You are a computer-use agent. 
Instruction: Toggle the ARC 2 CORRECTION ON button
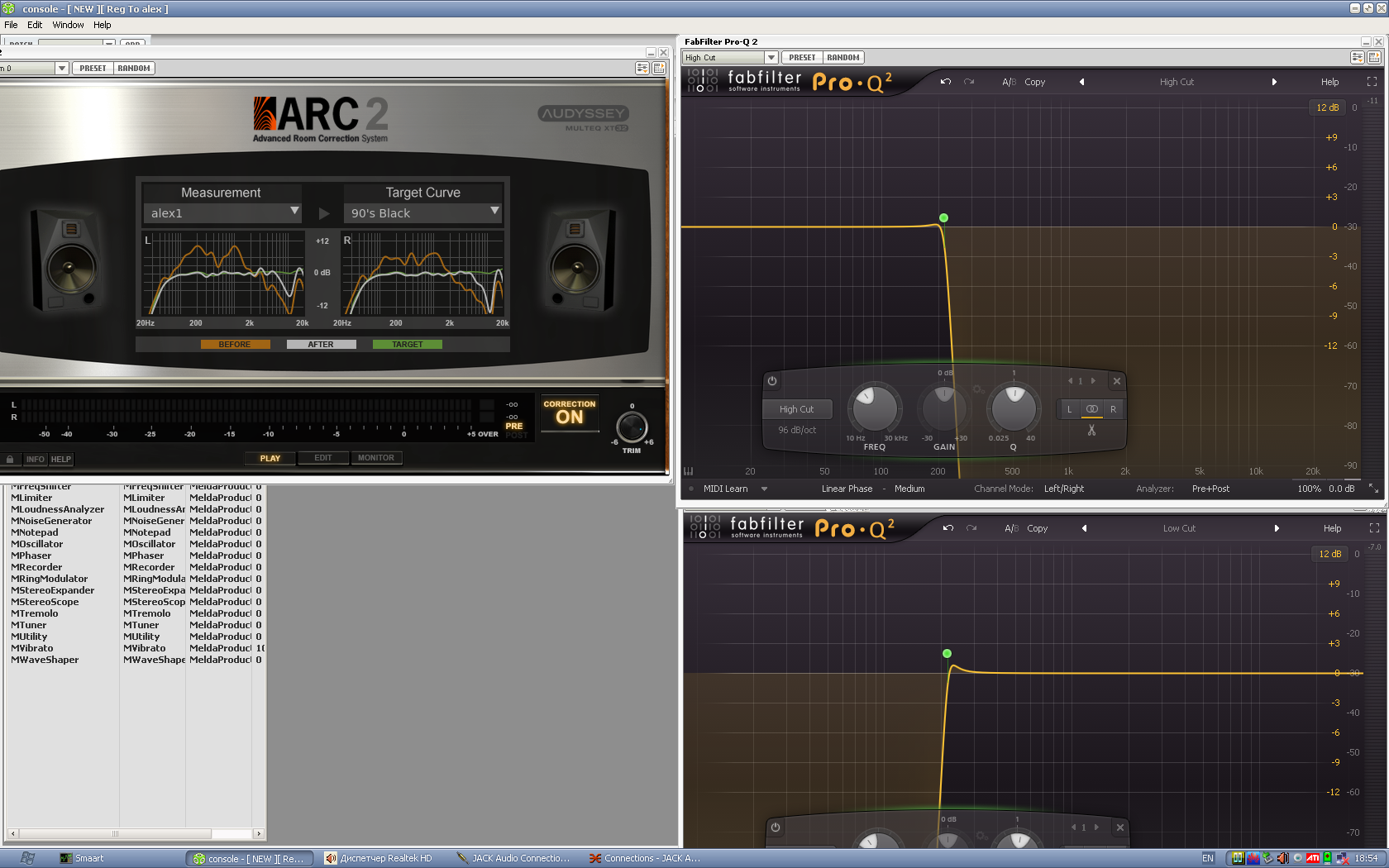coord(570,412)
